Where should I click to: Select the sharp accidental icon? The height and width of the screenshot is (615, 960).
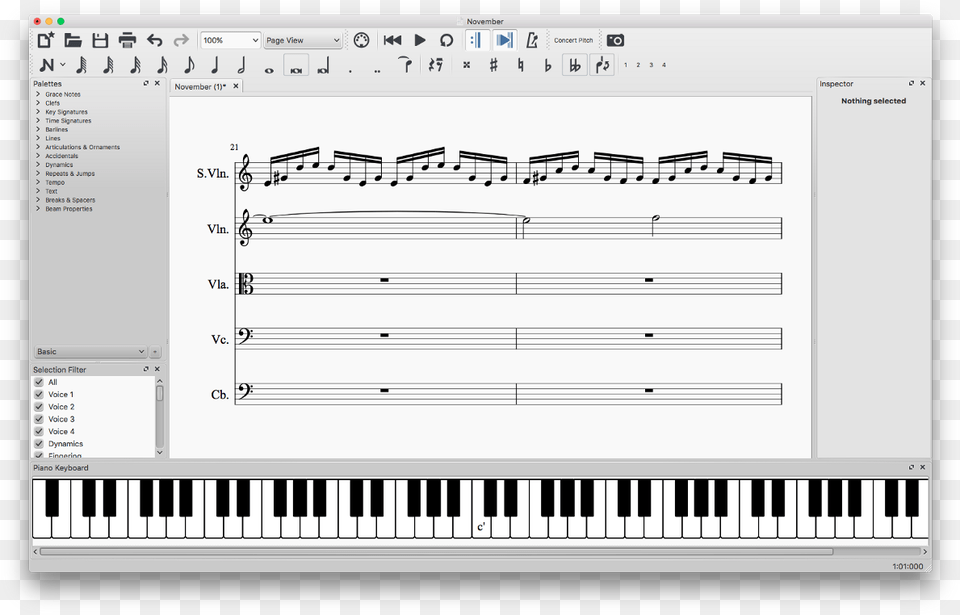(493, 65)
